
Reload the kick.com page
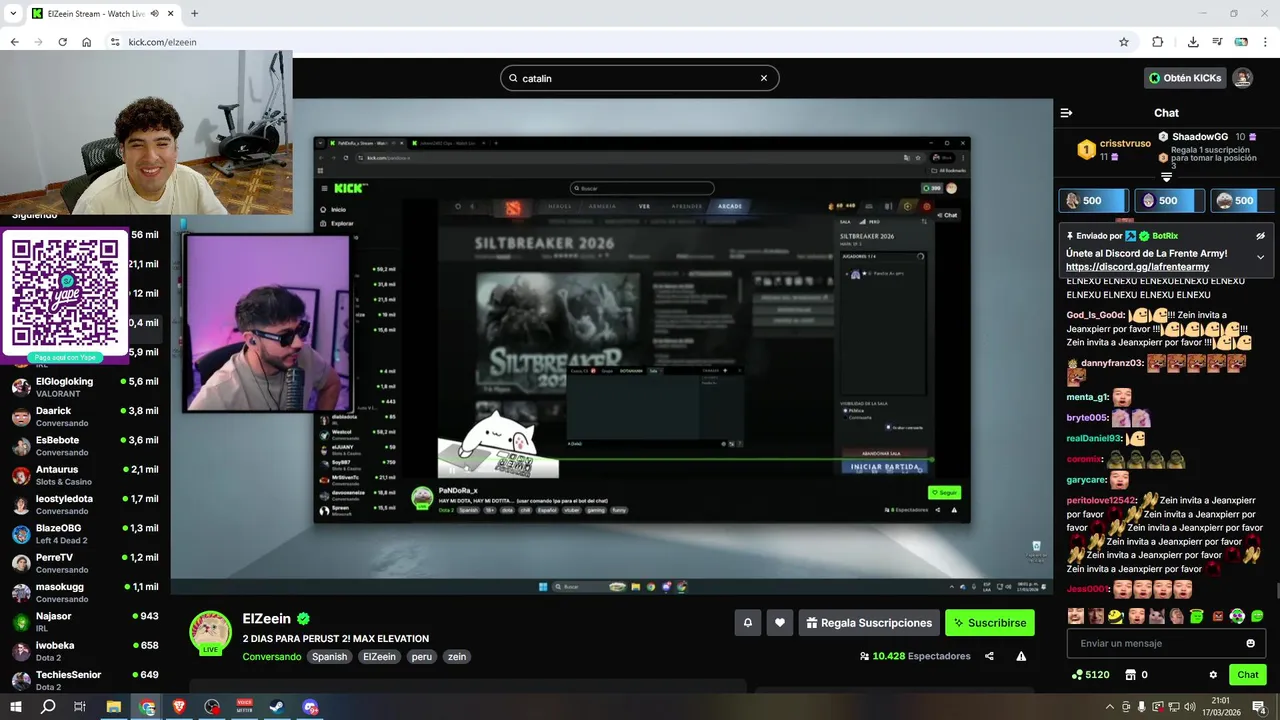[x=62, y=42]
